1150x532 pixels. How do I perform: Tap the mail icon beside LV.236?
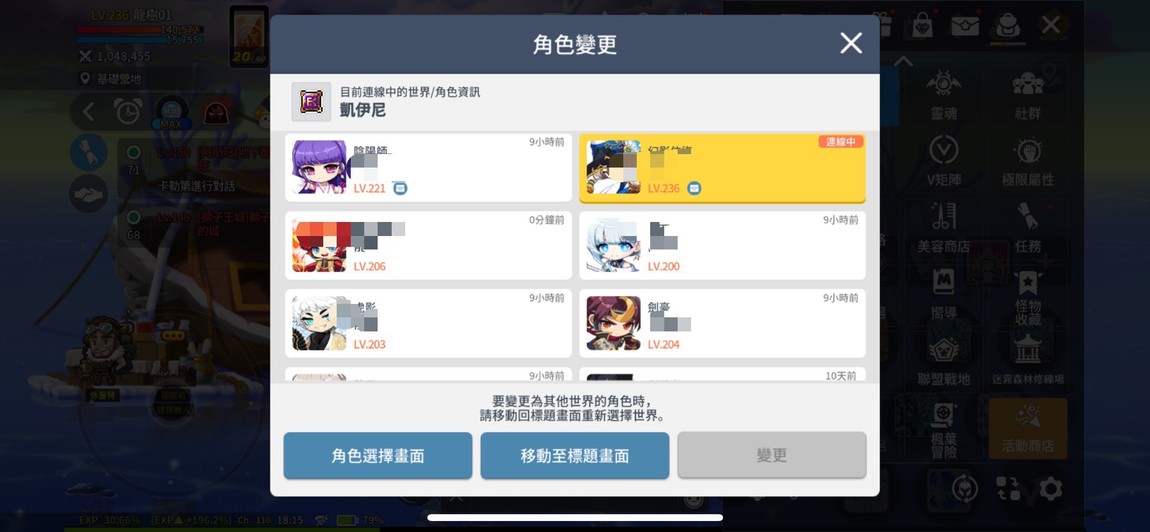click(694, 189)
